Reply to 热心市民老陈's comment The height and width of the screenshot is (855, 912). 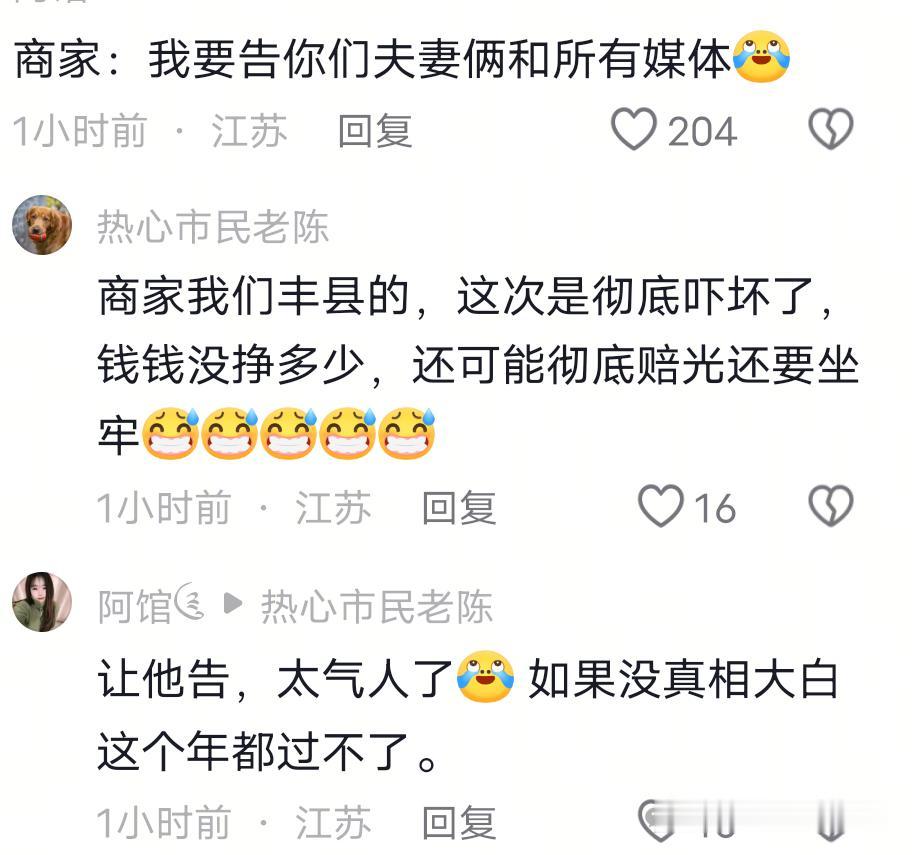pos(459,508)
